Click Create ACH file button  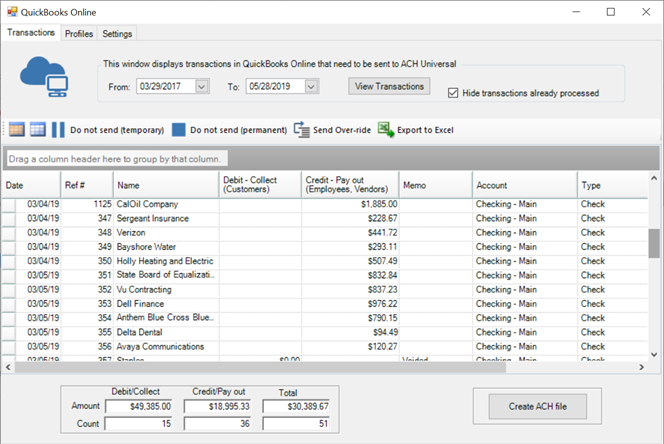(538, 406)
